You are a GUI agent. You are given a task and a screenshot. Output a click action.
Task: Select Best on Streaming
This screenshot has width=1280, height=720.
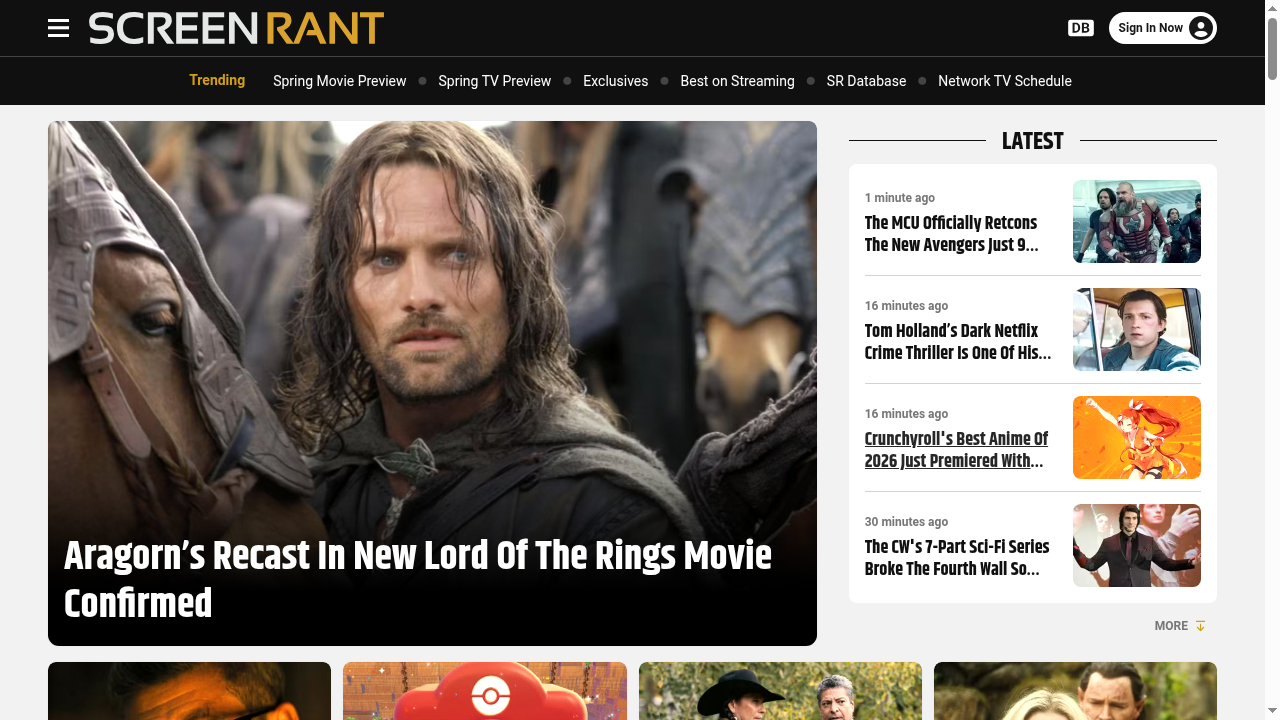pos(737,81)
